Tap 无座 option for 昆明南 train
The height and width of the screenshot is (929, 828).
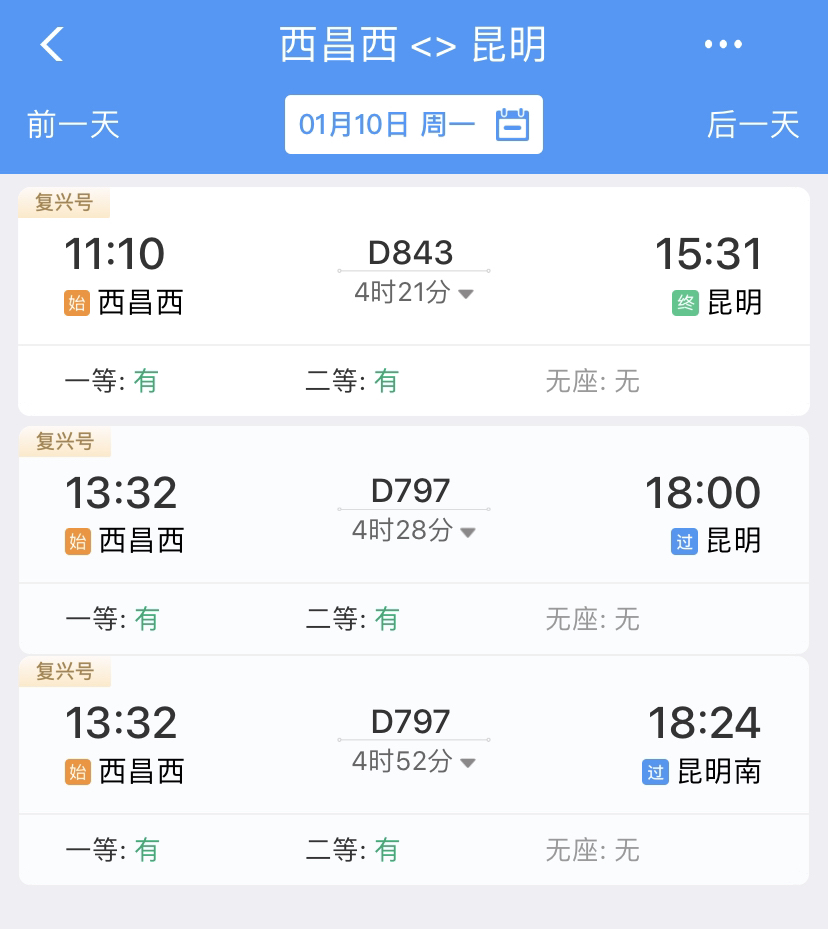click(x=592, y=850)
